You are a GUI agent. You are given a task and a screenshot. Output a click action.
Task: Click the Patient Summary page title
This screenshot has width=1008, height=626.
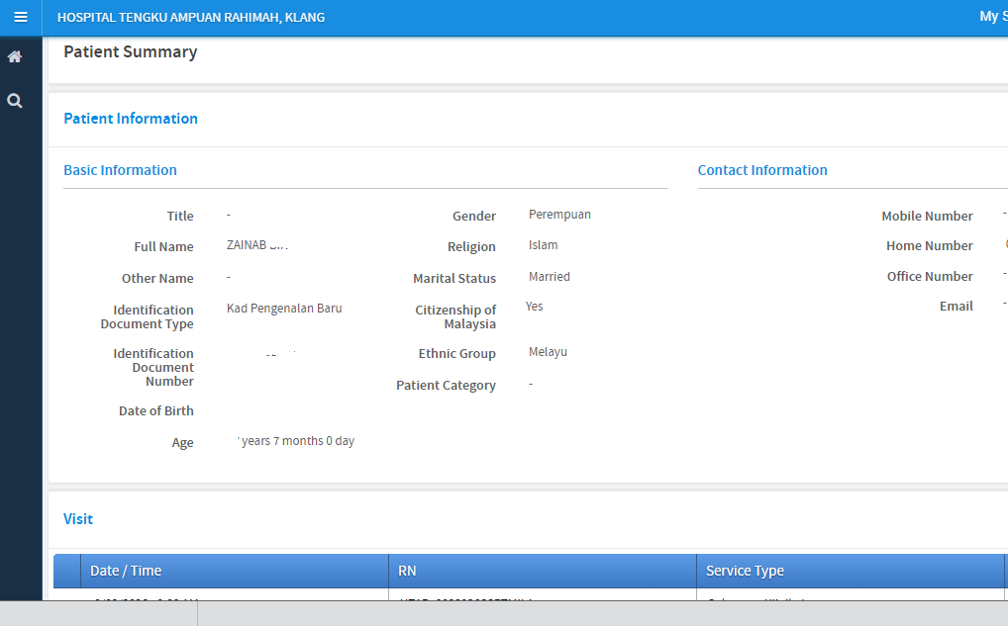[130, 51]
